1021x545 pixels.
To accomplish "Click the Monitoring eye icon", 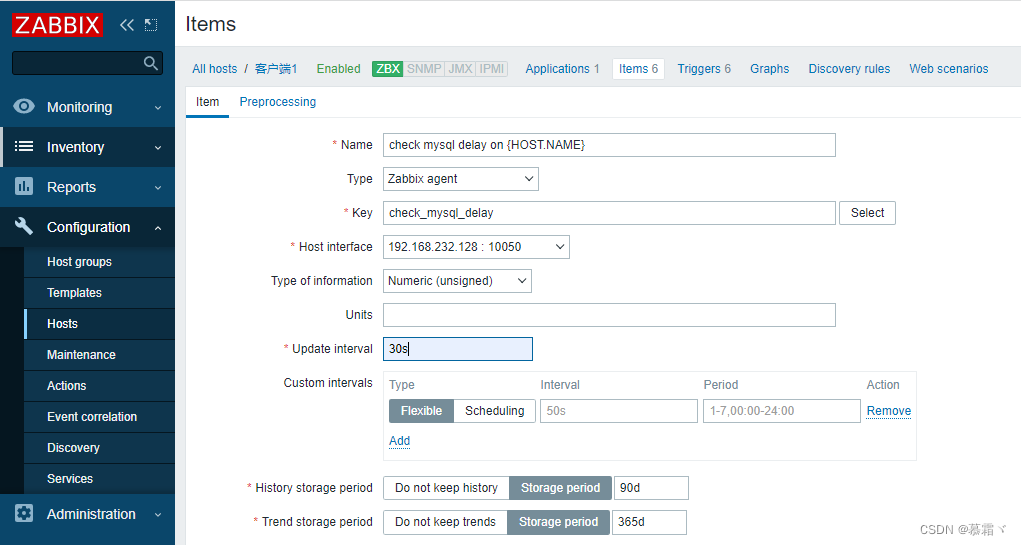I will [x=24, y=106].
